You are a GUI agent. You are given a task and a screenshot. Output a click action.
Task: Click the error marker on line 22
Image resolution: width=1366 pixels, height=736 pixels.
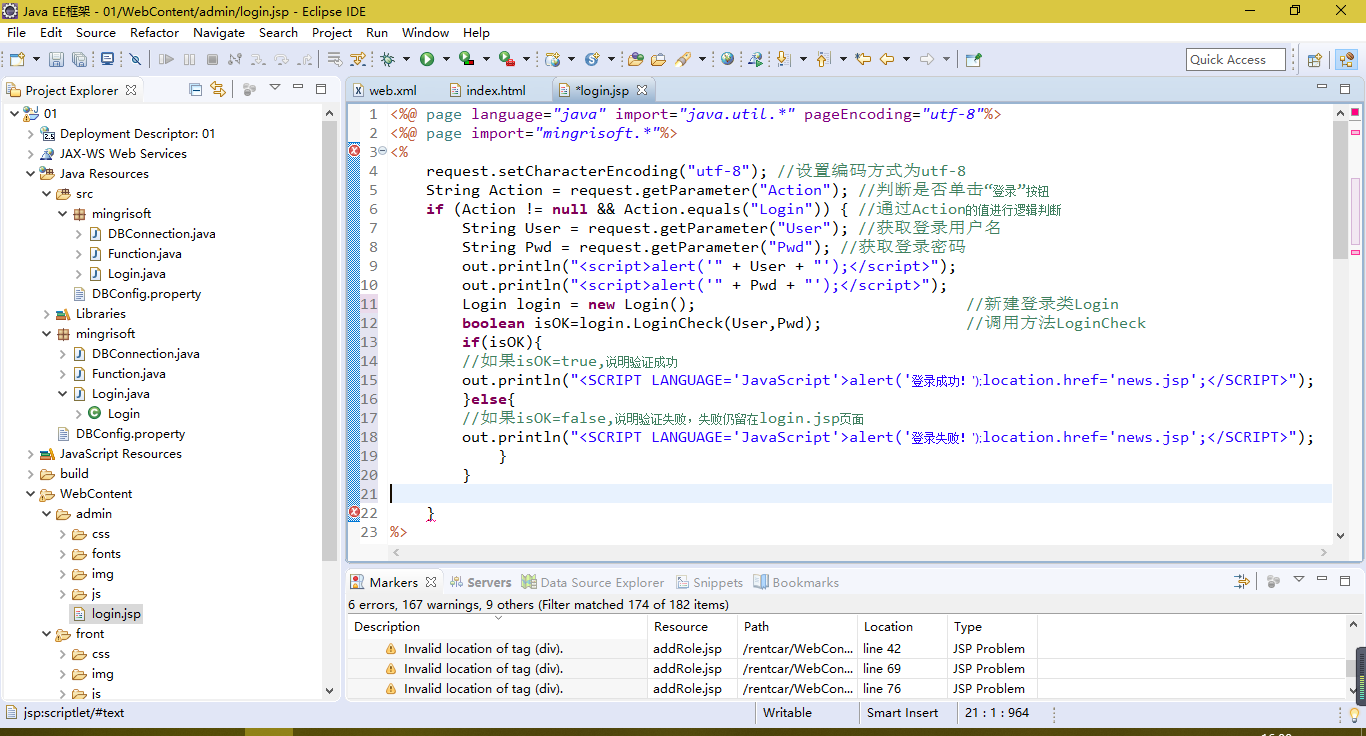tap(353, 512)
